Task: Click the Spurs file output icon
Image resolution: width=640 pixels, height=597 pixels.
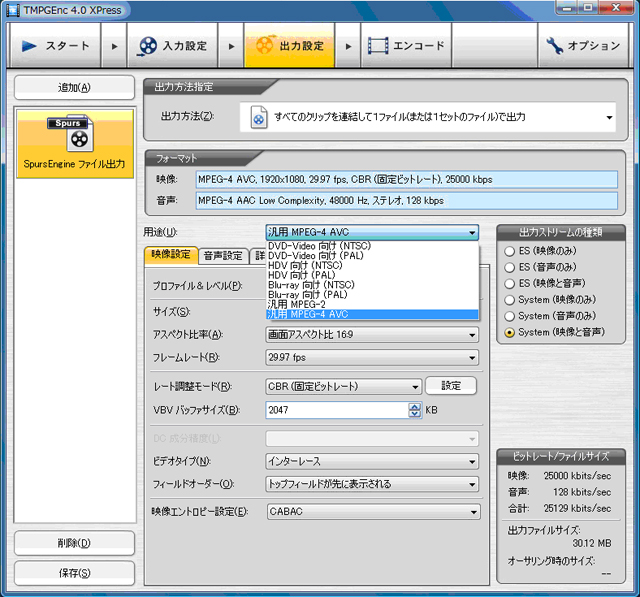Action: [73, 133]
